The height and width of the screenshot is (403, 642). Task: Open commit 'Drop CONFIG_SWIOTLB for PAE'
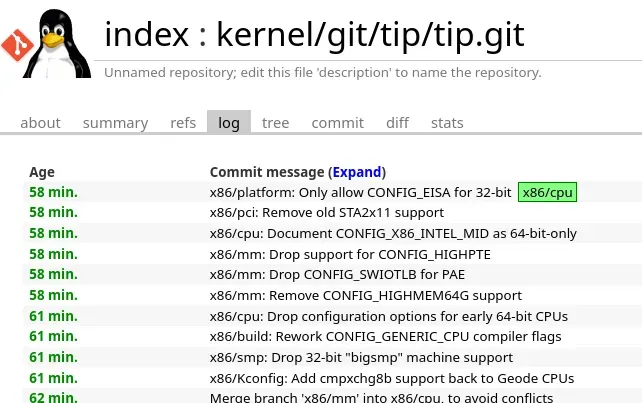(x=337, y=274)
